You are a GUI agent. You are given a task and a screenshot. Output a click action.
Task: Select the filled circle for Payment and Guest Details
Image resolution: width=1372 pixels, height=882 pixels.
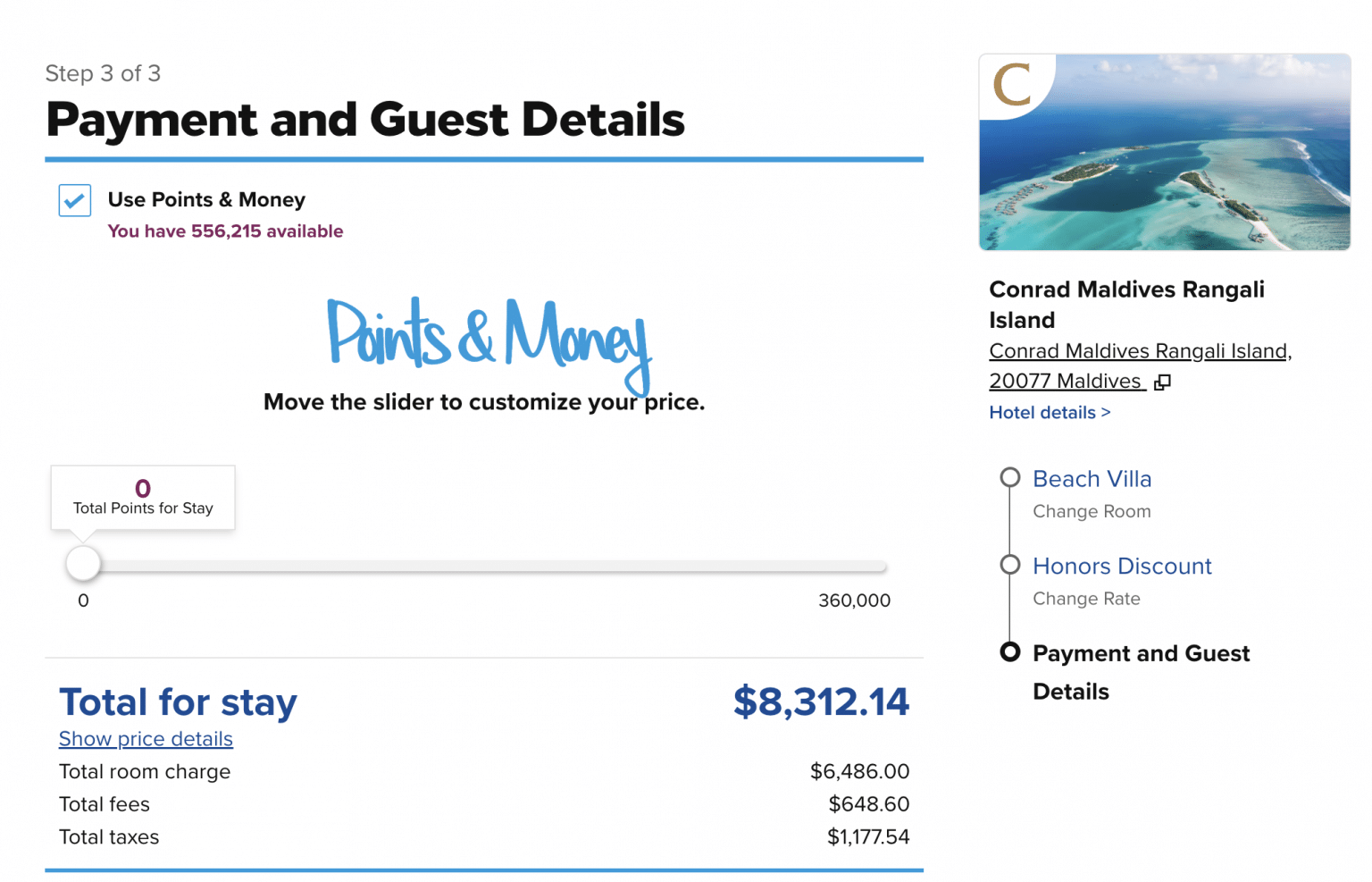pos(1010,652)
